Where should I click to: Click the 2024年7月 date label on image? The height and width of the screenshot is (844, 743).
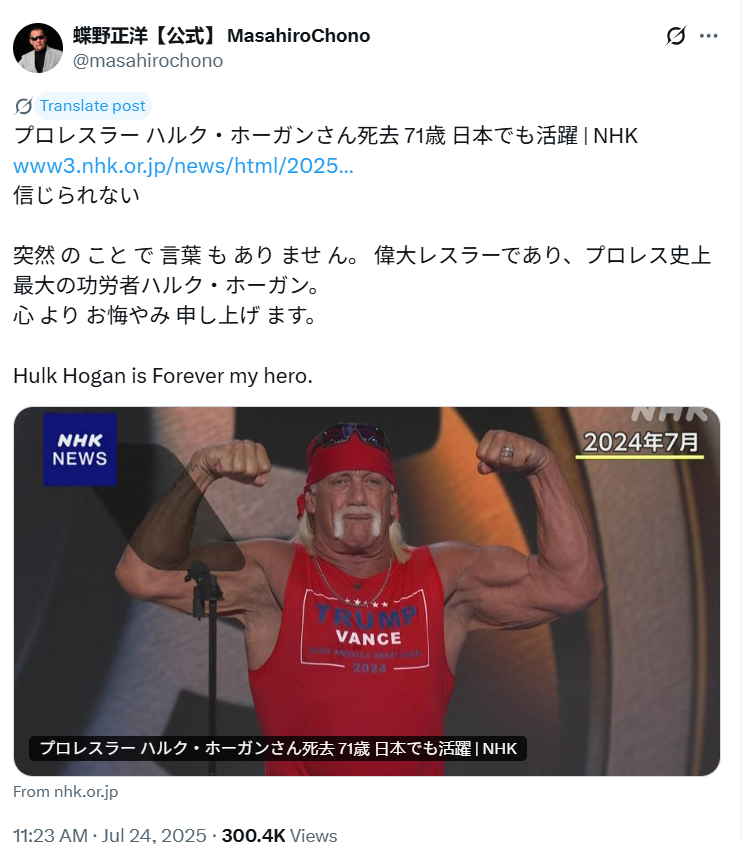pos(640,443)
